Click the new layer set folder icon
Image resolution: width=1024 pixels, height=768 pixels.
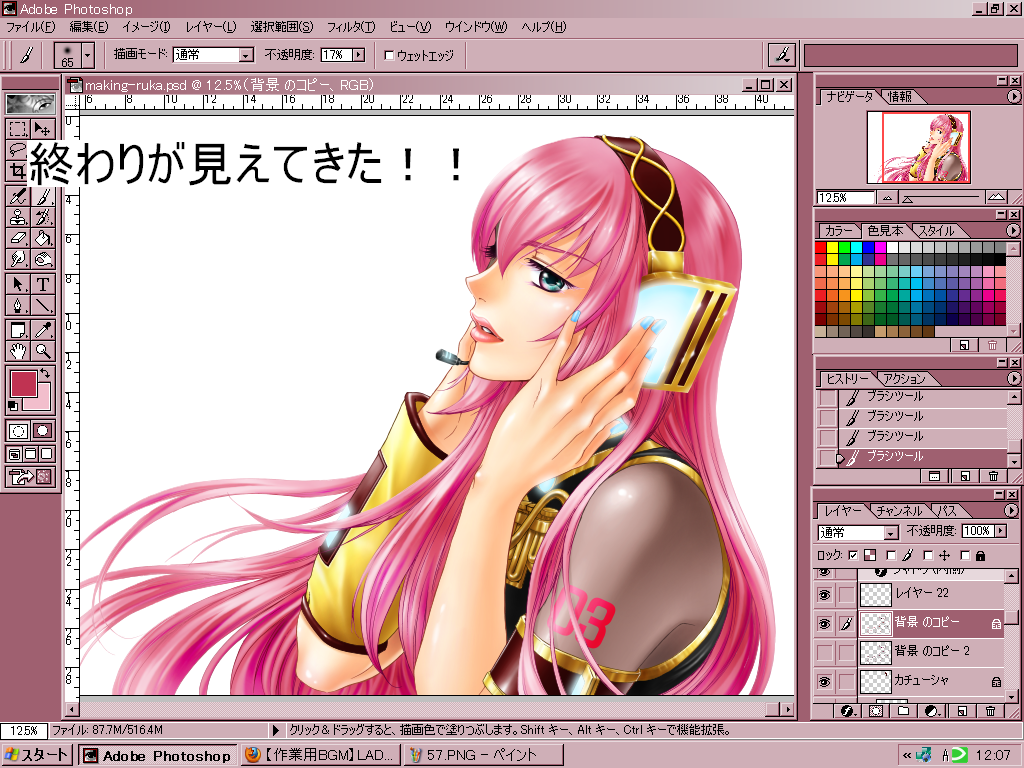tap(903, 711)
